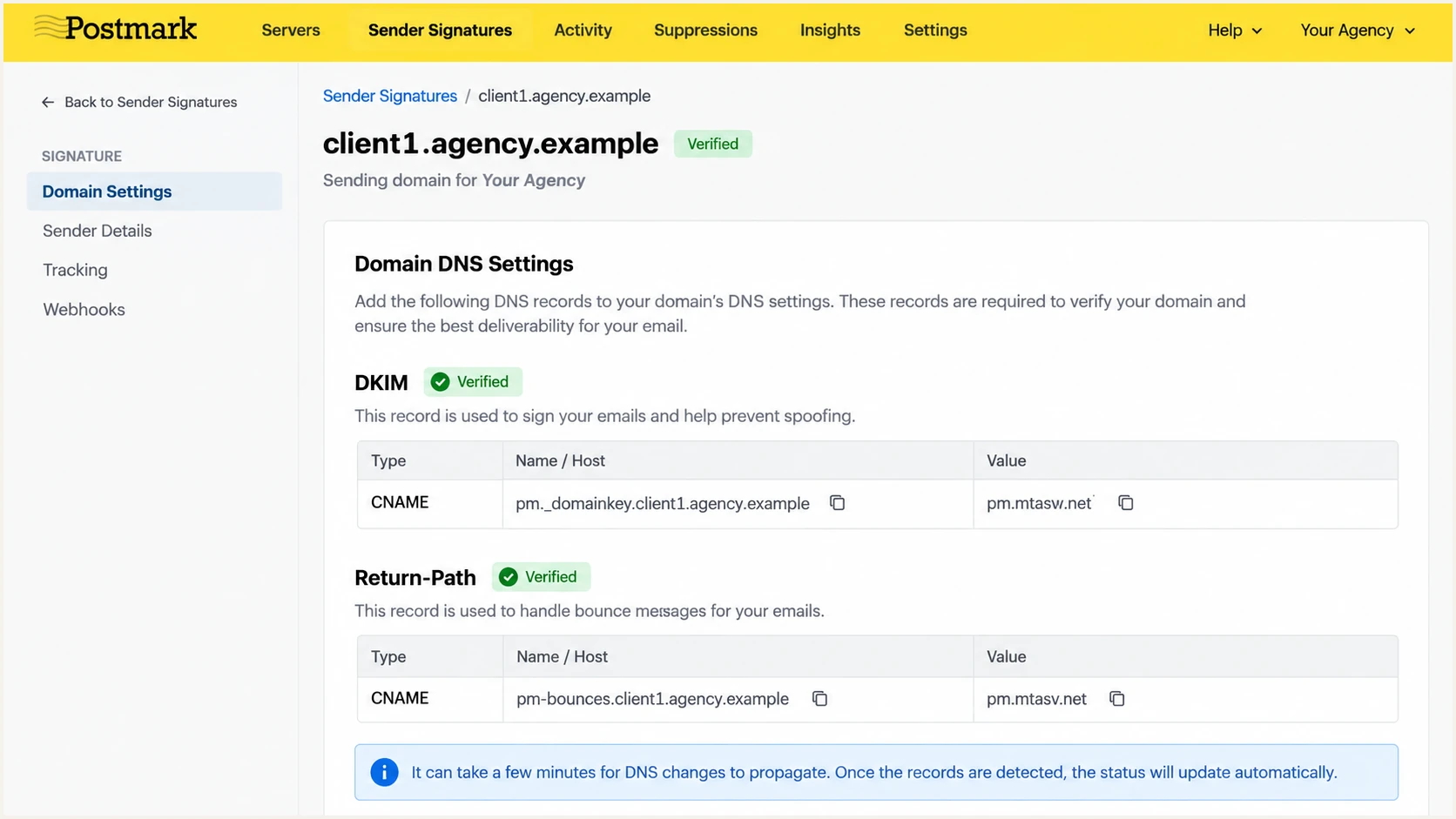Screen dimensions: 1456x819
Task: Switch to the Activity tab
Action: (583, 30)
